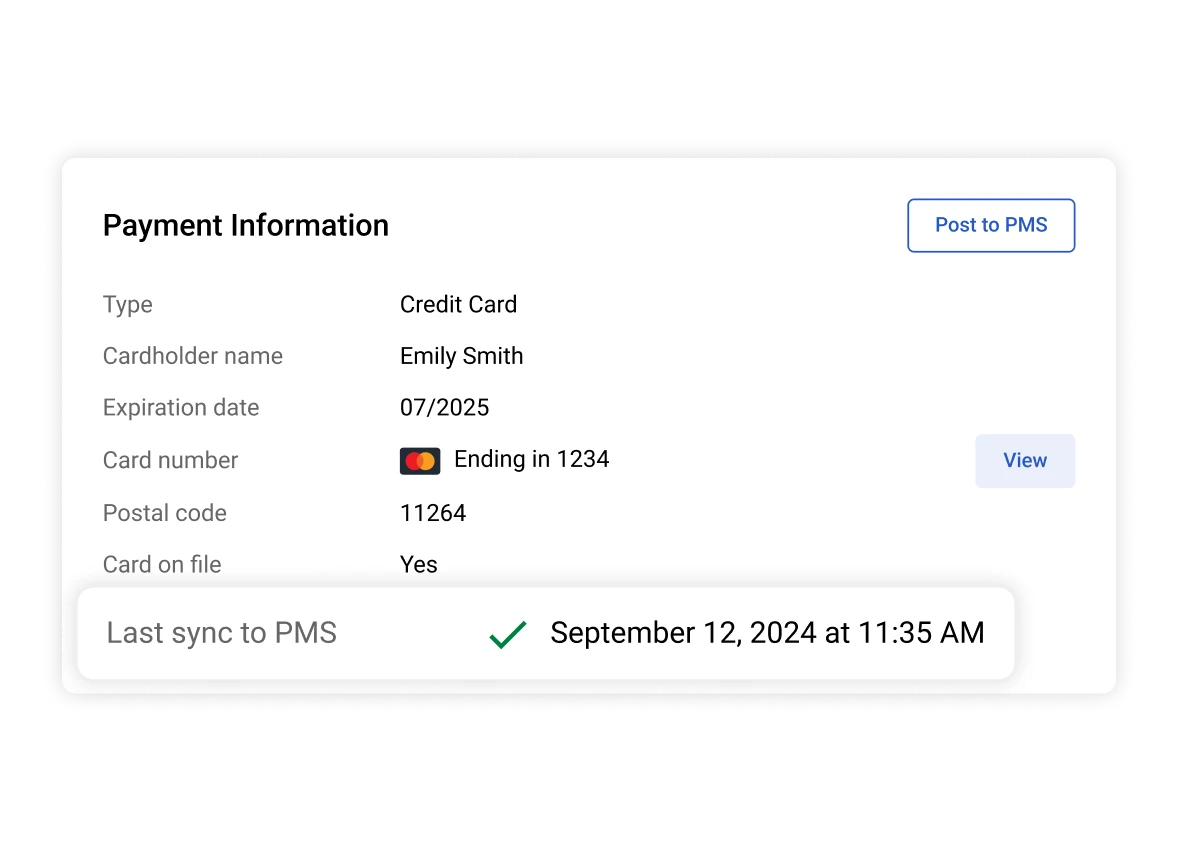Image resolution: width=1180 pixels, height=850 pixels.
Task: Click the sync timestamp September 12, 2024
Action: pos(767,632)
